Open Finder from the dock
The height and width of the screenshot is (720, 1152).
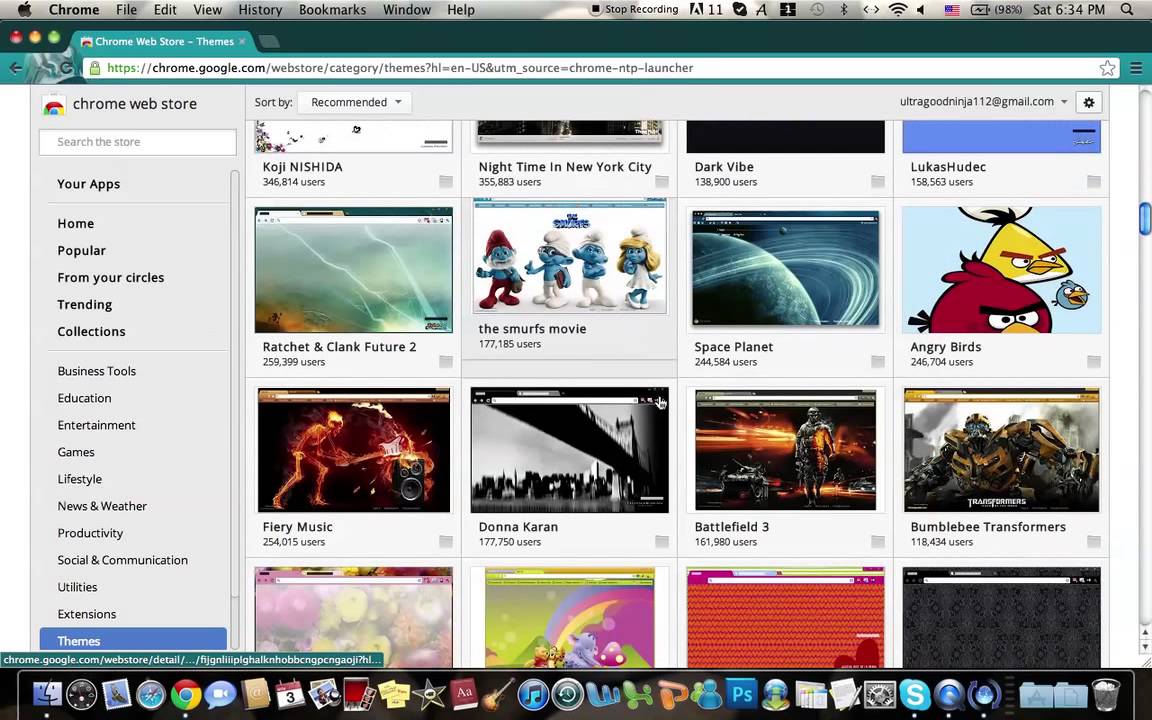(47, 694)
